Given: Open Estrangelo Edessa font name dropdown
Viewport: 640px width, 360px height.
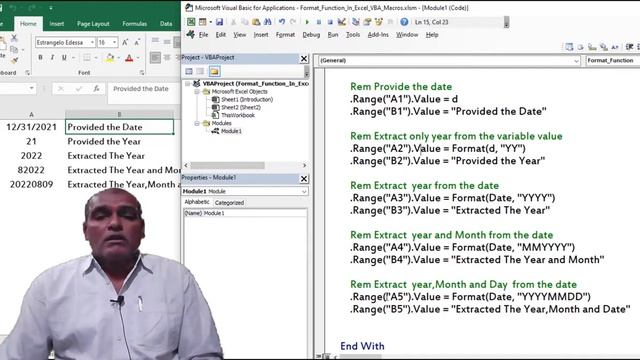Looking at the screenshot, I should point(92,42).
